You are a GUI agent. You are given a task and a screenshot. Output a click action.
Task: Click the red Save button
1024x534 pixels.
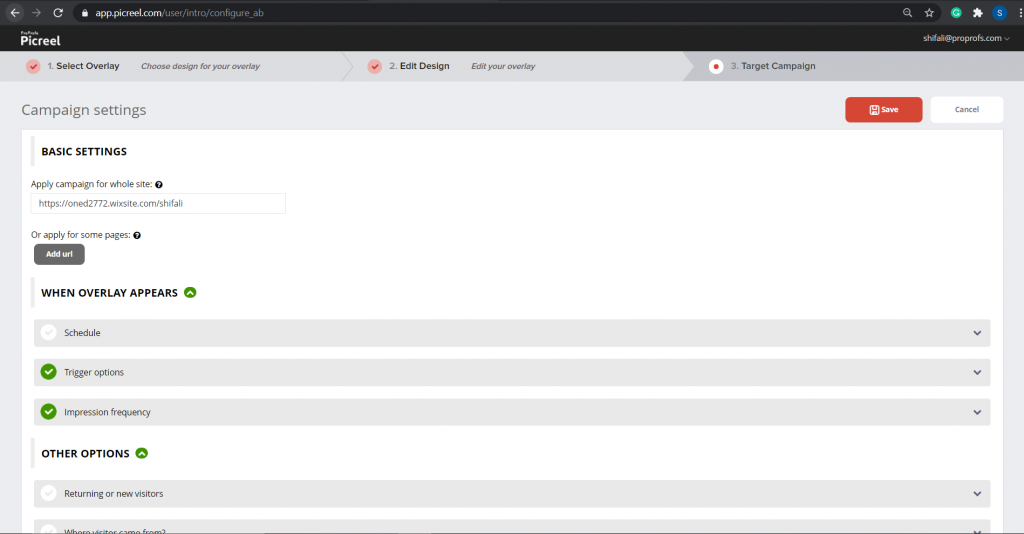[x=884, y=110]
